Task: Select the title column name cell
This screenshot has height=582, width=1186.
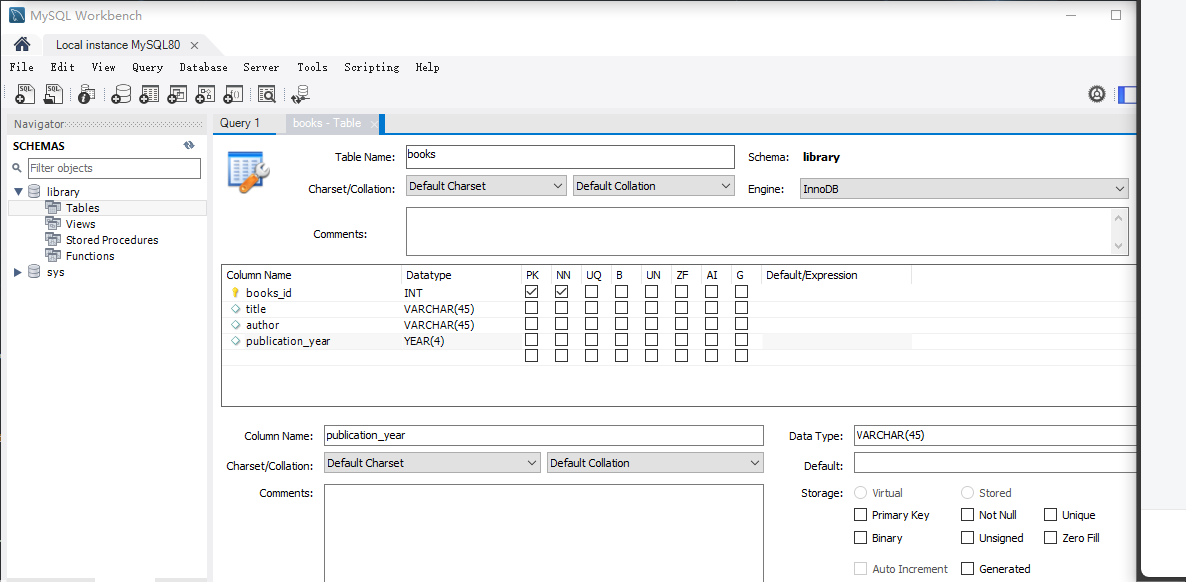Action: [x=256, y=309]
